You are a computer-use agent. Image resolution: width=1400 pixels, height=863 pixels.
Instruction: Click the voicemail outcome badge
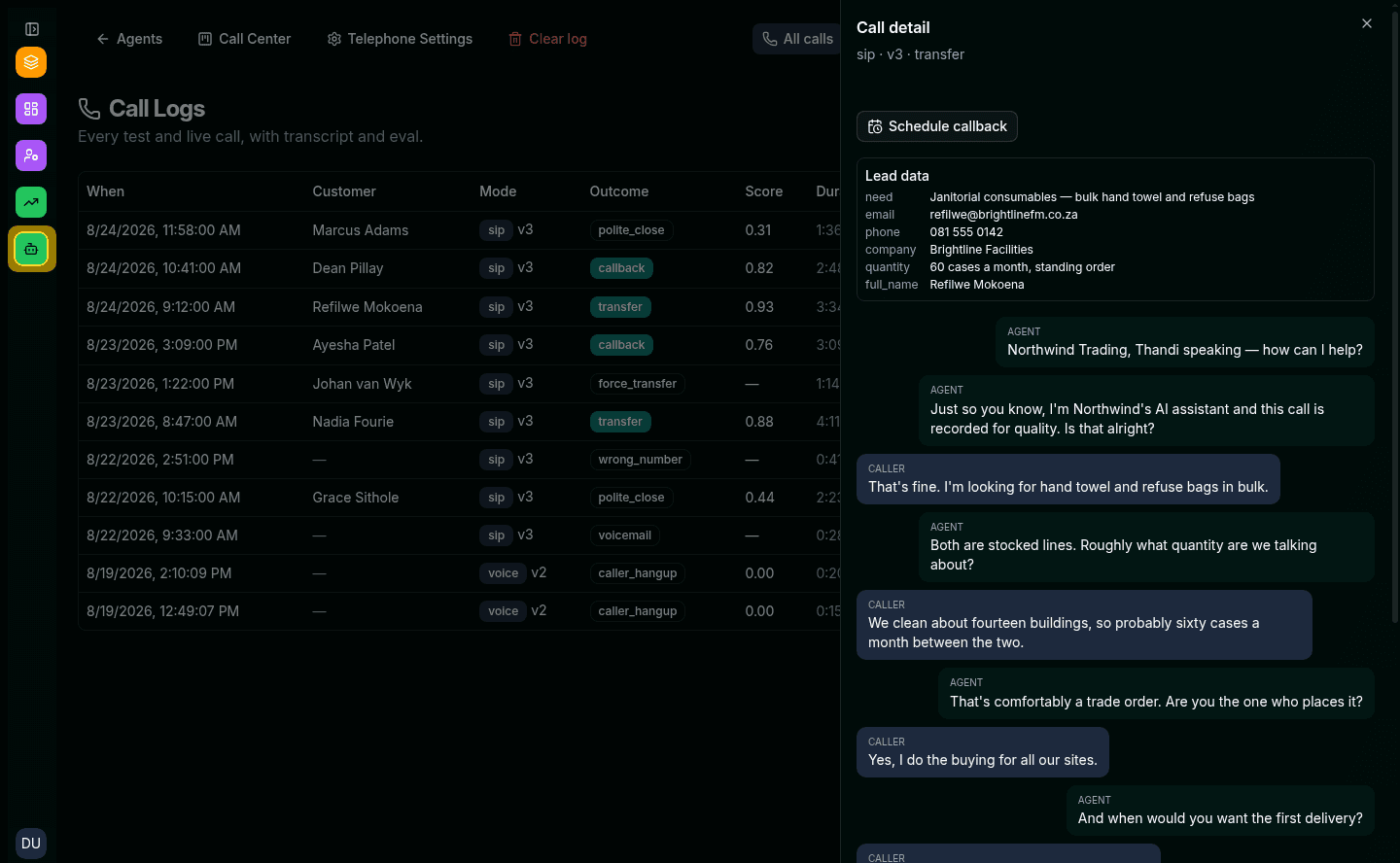pos(624,535)
